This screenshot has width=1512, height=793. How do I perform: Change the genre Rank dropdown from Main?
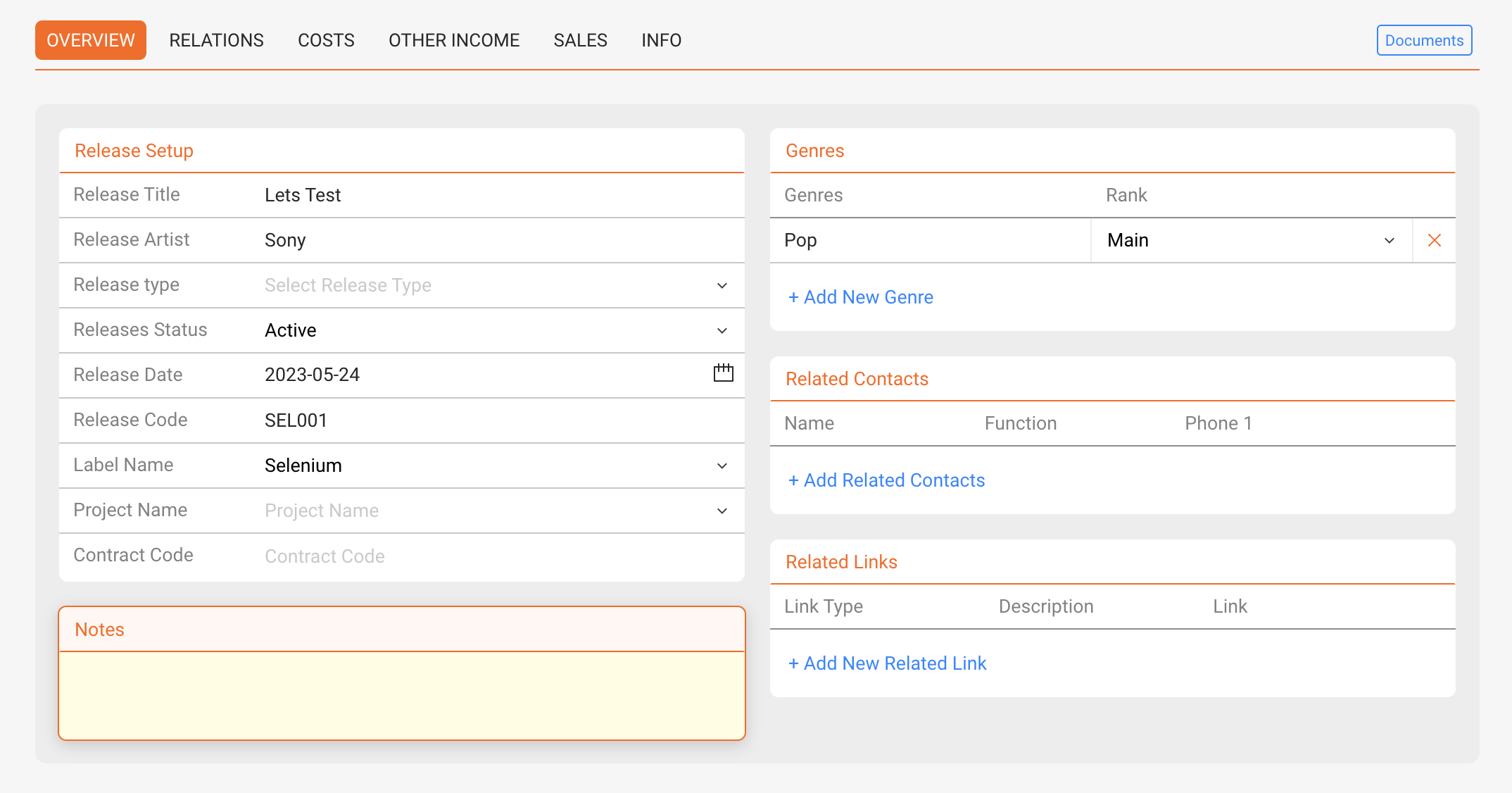(1252, 240)
